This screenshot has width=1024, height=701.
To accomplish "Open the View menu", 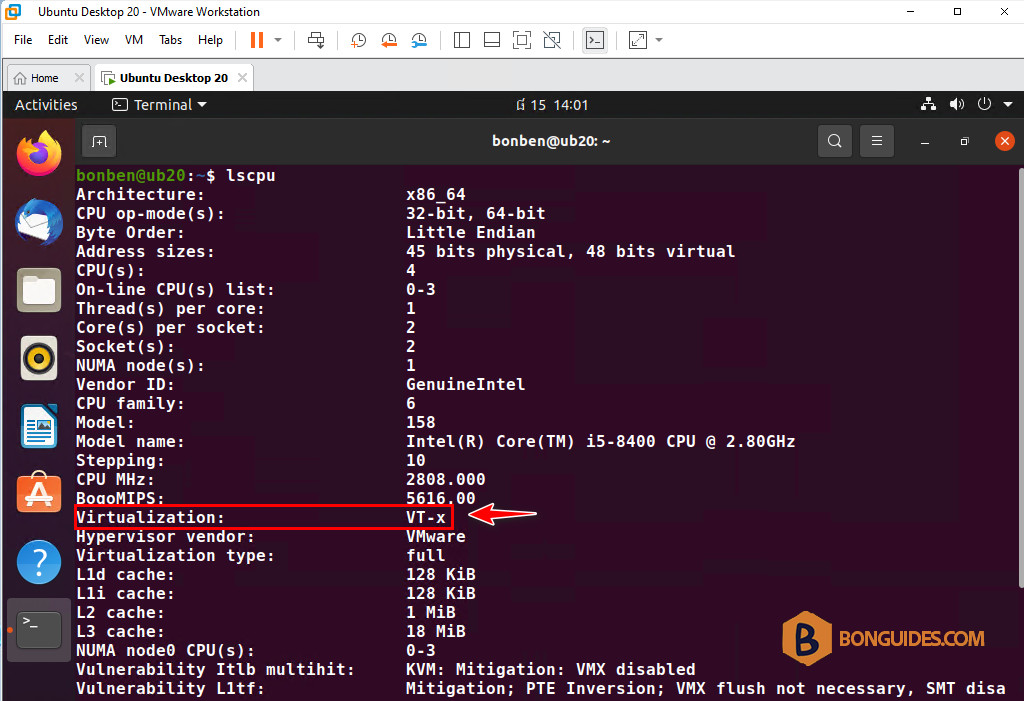I will point(96,40).
